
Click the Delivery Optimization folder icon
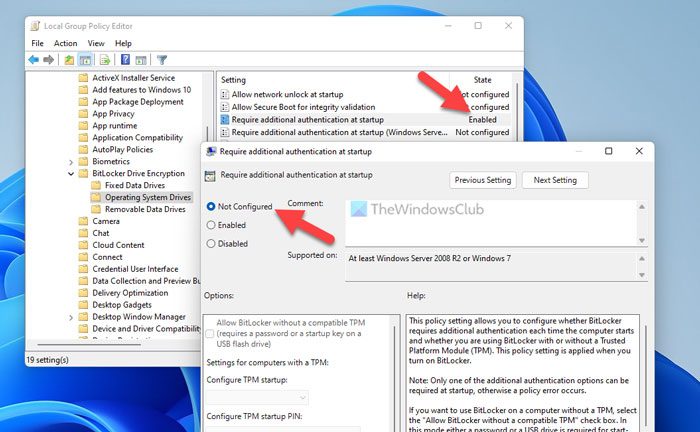click(83, 293)
